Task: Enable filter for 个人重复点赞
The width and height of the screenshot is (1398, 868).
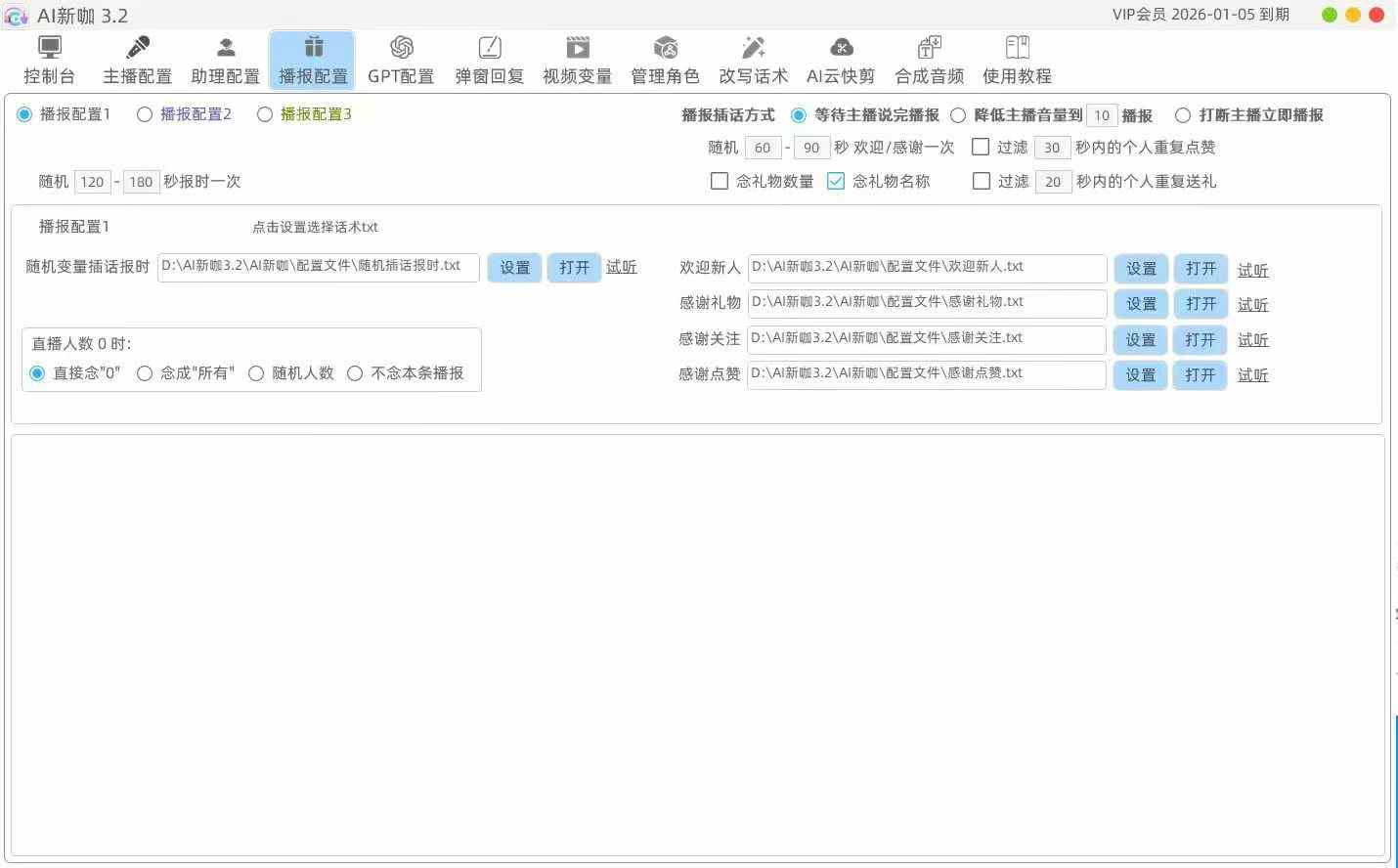Action: point(981,147)
